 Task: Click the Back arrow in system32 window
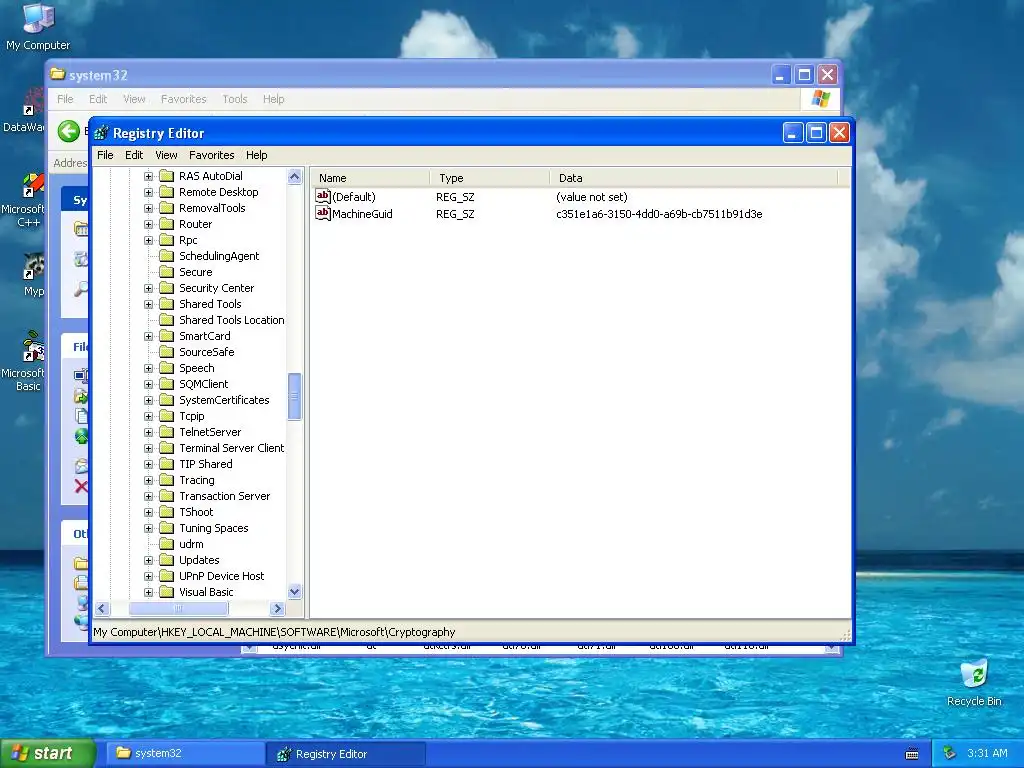(69, 131)
